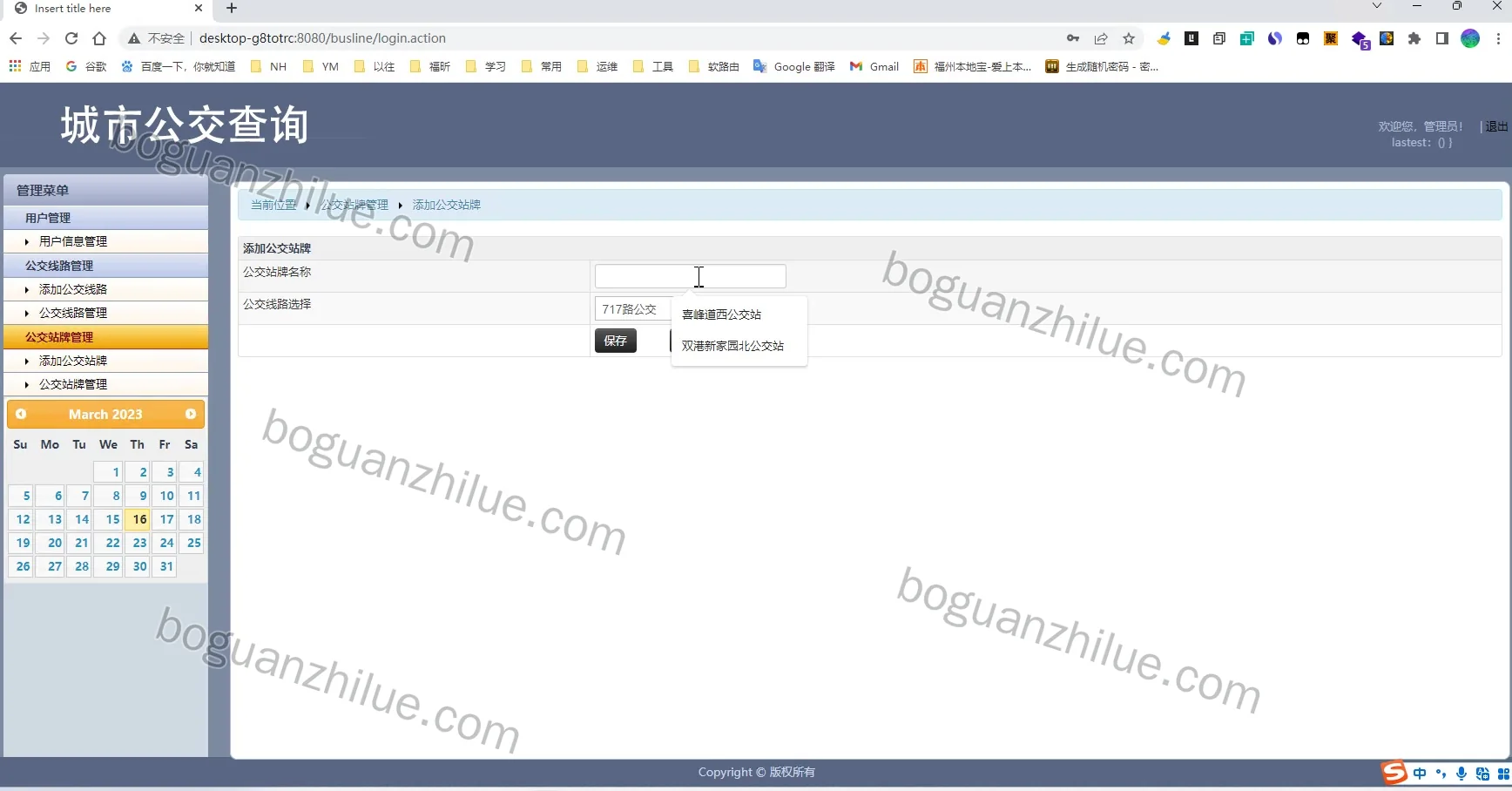Screen dimensions: 1512x791
Task: Open the 公交线路选择 dropdown
Action: (x=633, y=309)
